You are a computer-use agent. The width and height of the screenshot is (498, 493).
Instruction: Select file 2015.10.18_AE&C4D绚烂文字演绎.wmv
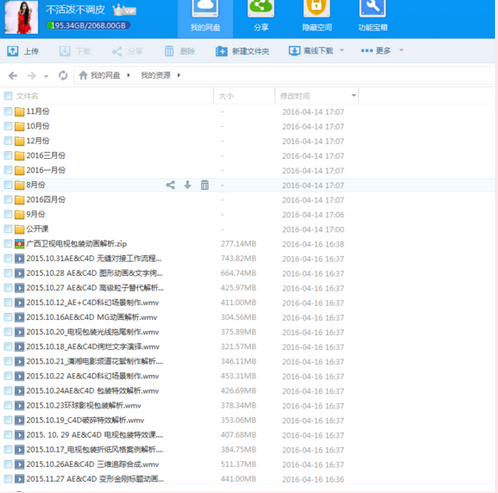coord(93,347)
